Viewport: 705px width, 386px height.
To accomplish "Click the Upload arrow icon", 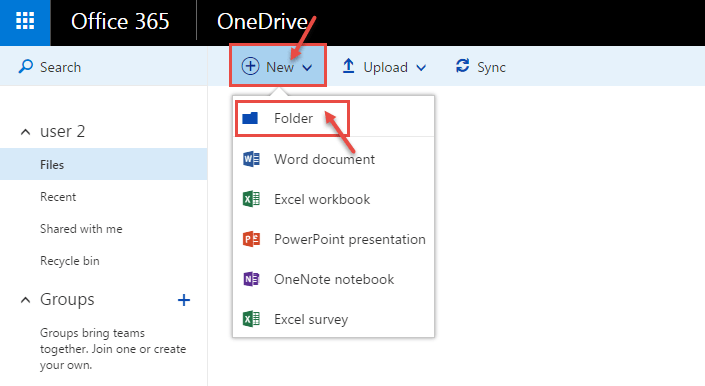I will [x=348, y=66].
